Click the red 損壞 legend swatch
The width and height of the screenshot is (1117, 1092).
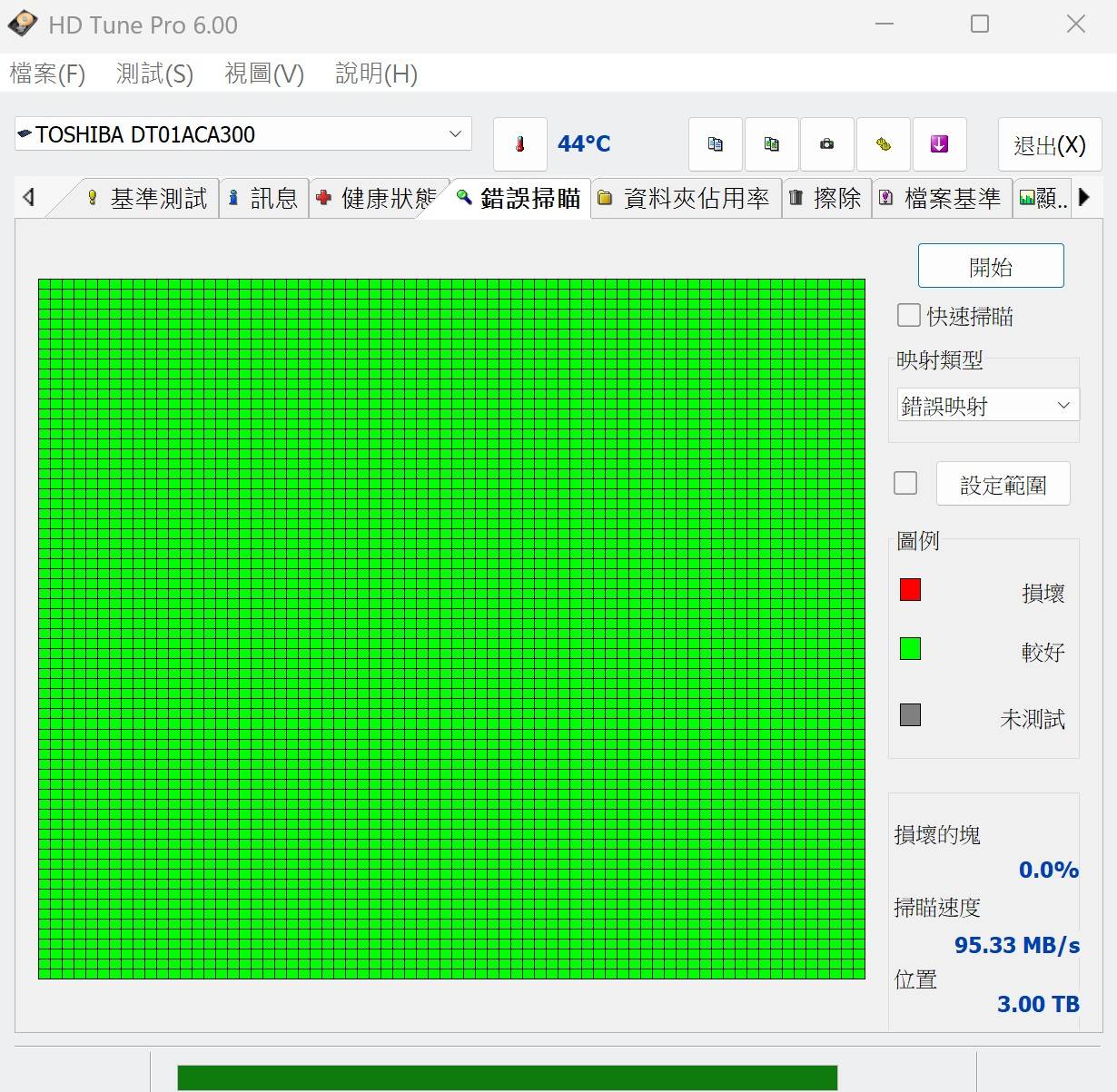point(910,590)
